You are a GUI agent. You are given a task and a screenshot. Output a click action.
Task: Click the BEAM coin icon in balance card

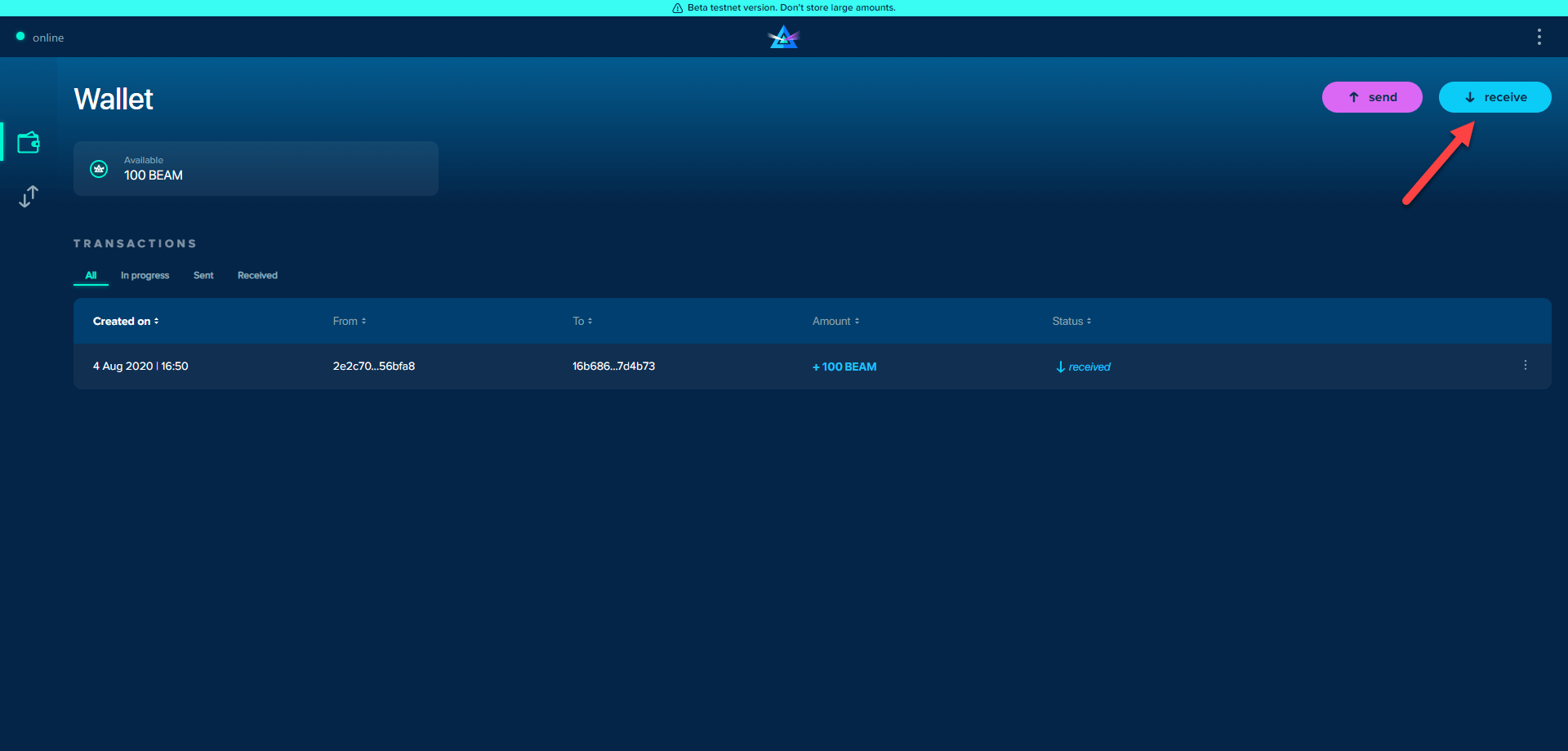click(x=99, y=169)
